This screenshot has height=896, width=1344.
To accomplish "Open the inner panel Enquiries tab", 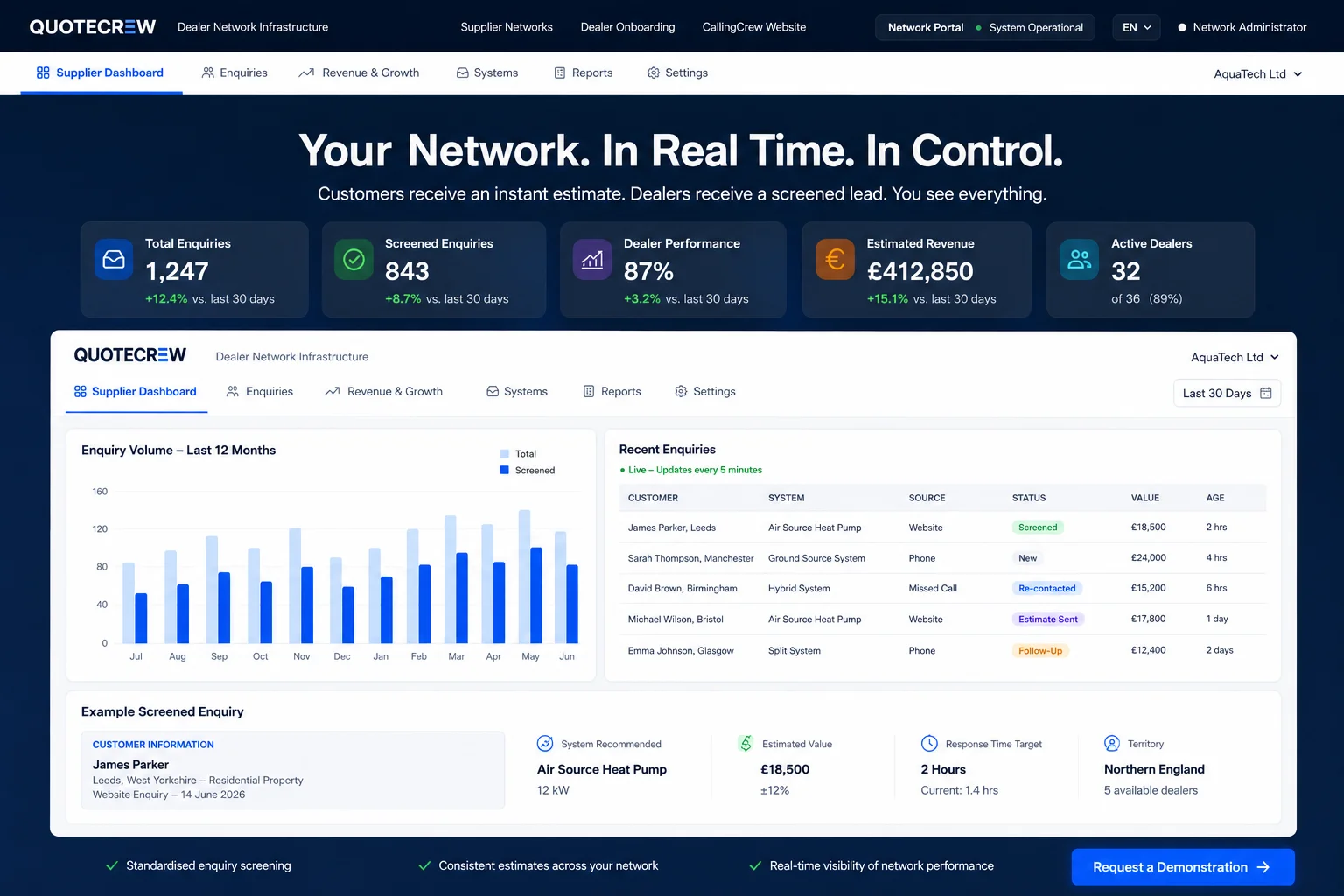I will (x=260, y=391).
